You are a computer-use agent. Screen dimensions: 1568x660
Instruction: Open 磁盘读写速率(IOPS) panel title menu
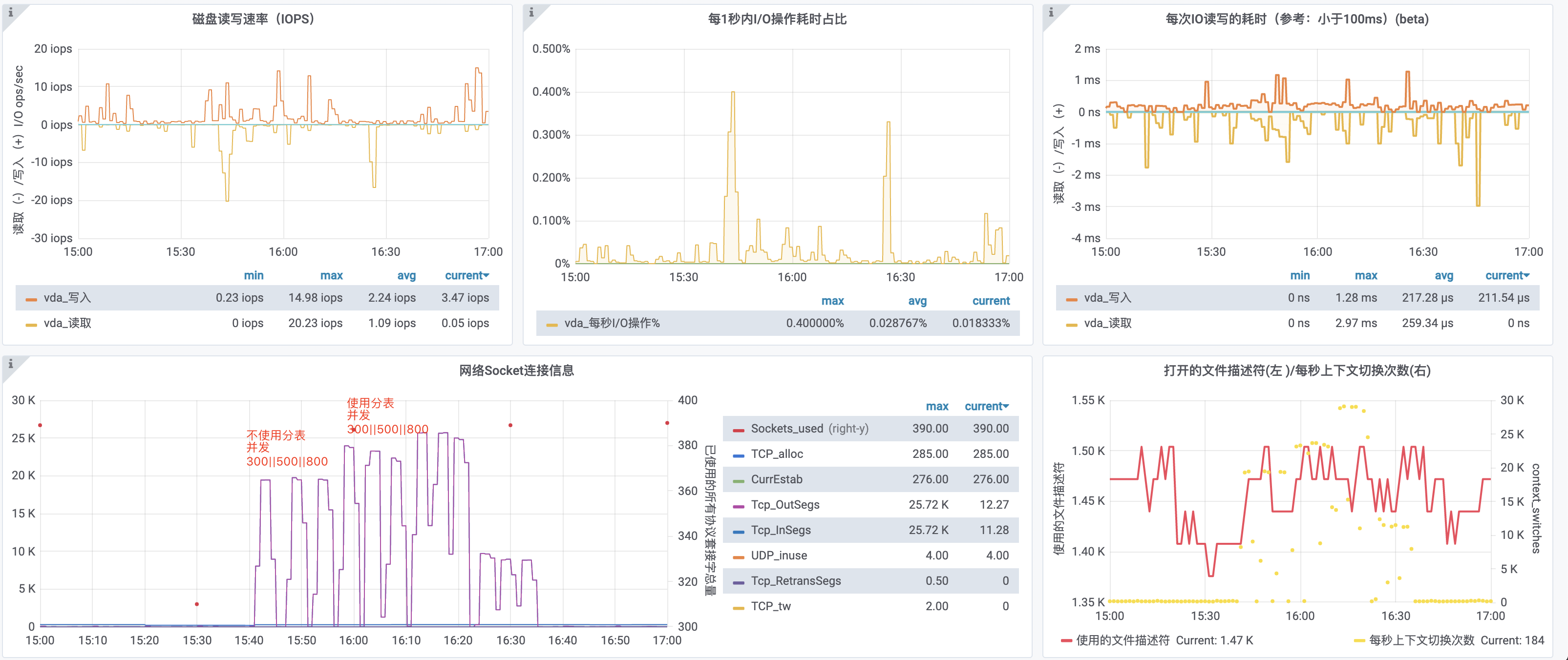[253, 19]
